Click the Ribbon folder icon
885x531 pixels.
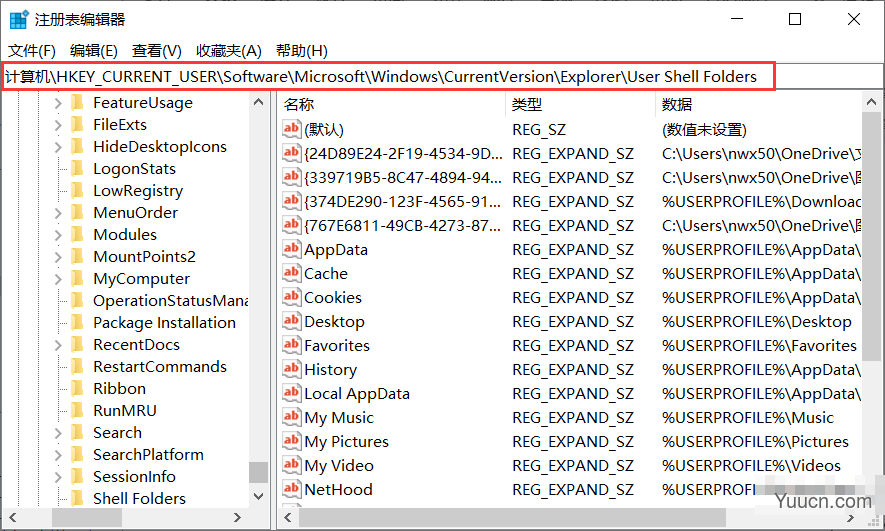tap(78, 389)
